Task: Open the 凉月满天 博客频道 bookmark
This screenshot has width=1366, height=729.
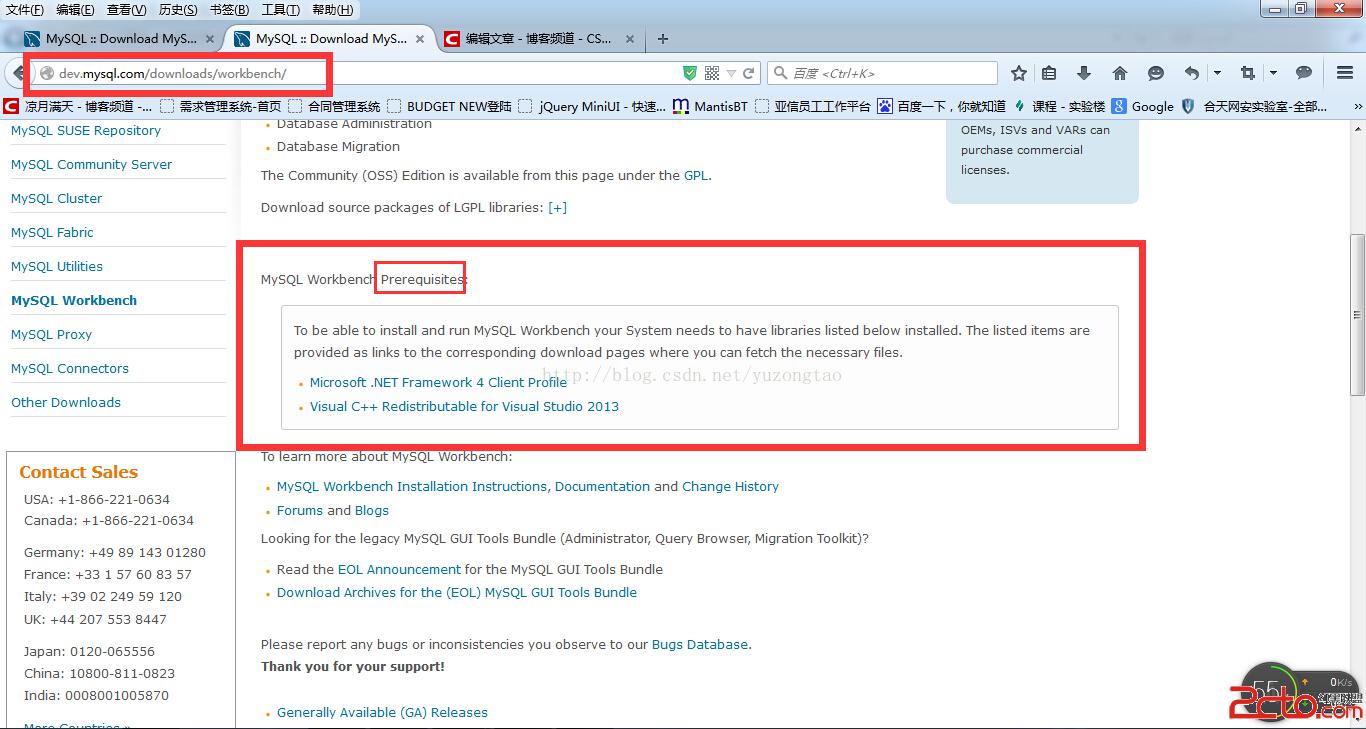Action: (x=78, y=106)
